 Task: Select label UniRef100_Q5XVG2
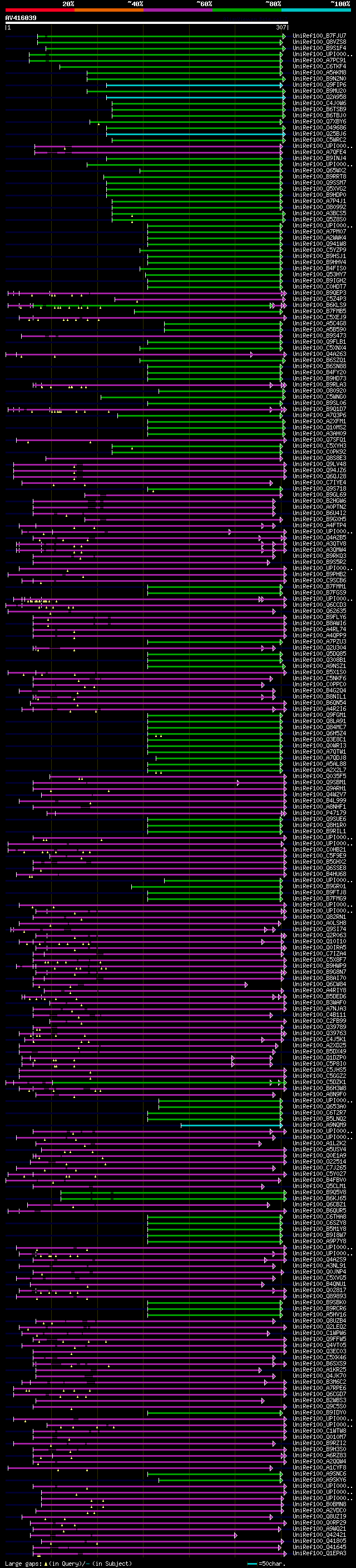pyautogui.click(x=319, y=189)
